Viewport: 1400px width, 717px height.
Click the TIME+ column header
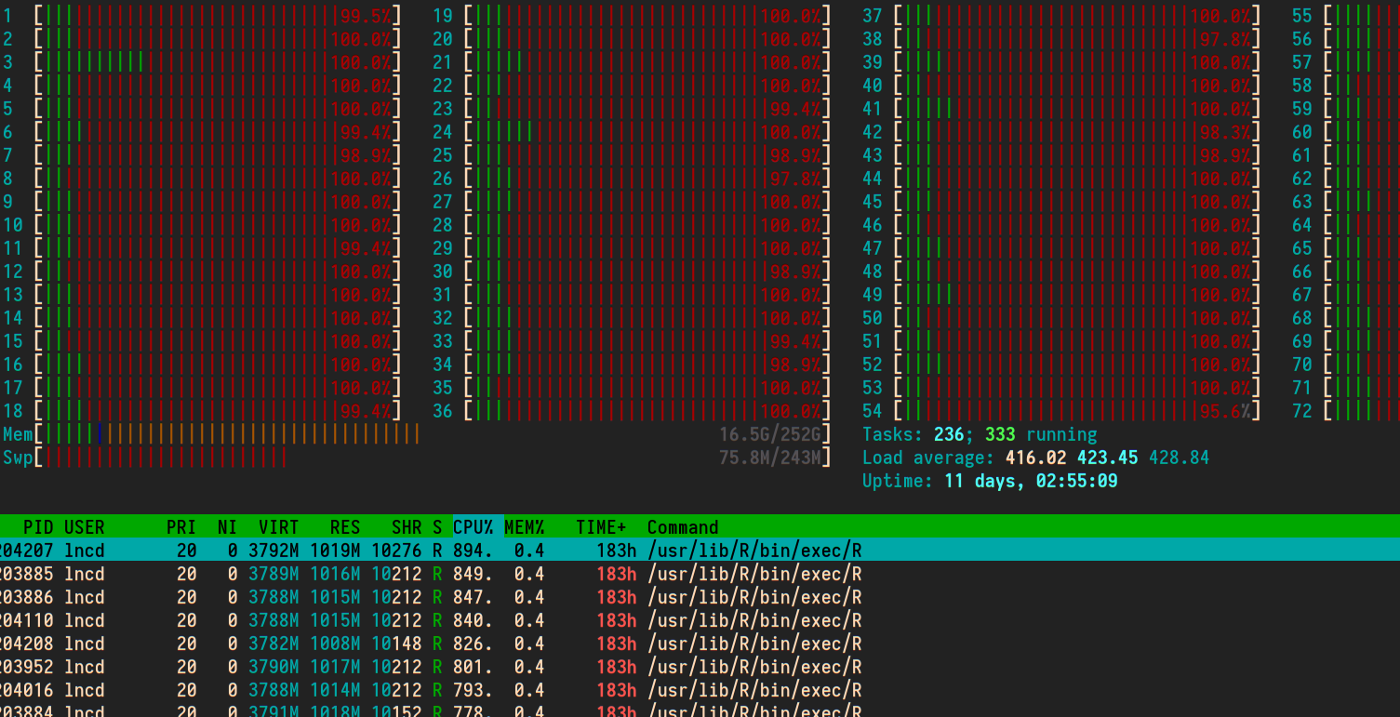600,527
